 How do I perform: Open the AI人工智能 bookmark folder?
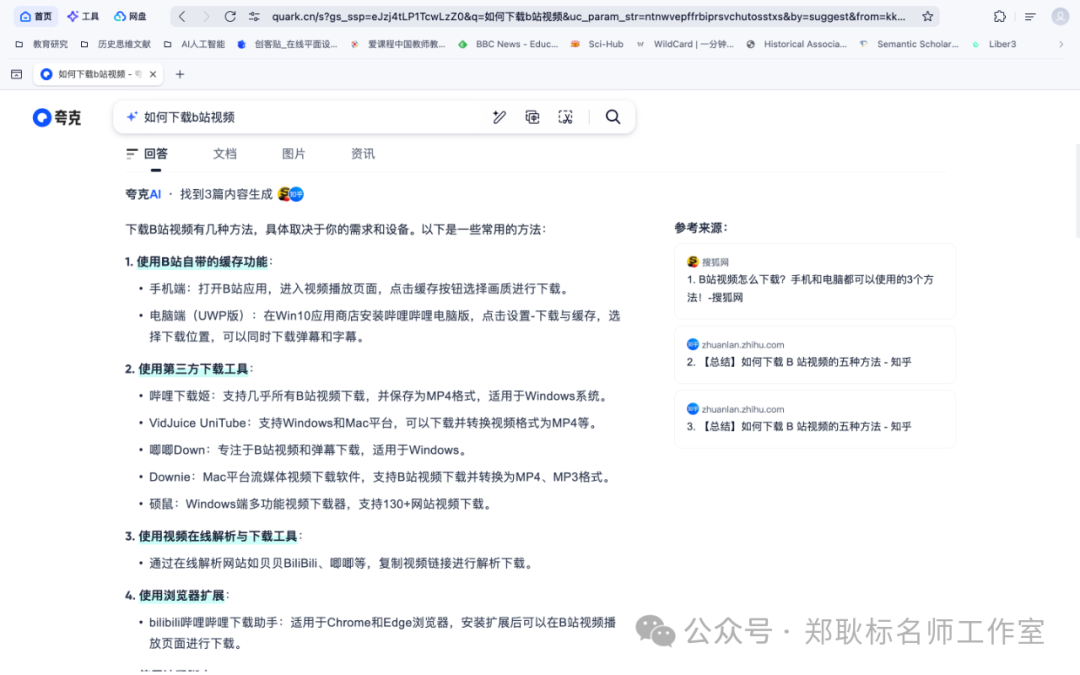coord(194,44)
